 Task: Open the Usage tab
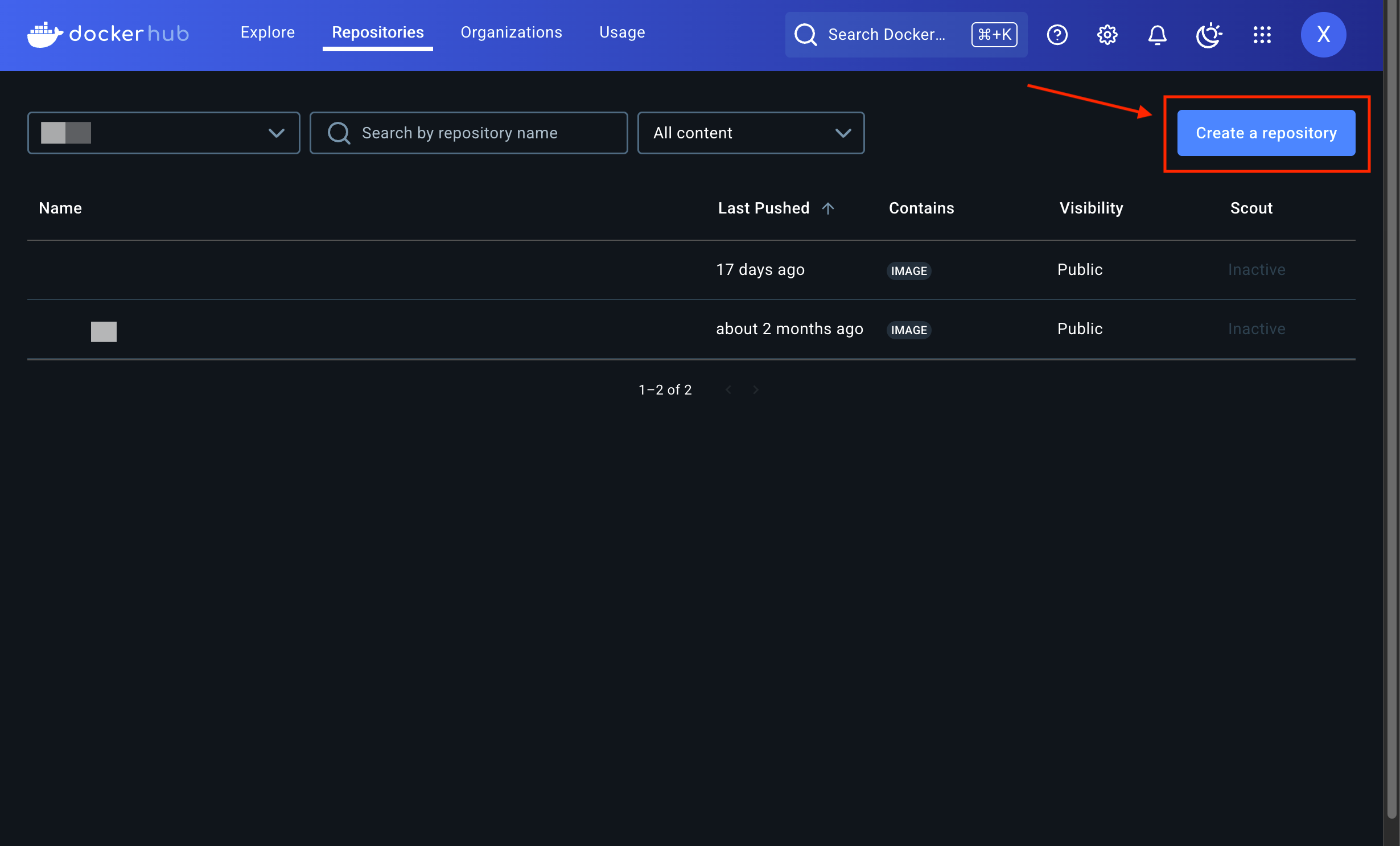[622, 32]
